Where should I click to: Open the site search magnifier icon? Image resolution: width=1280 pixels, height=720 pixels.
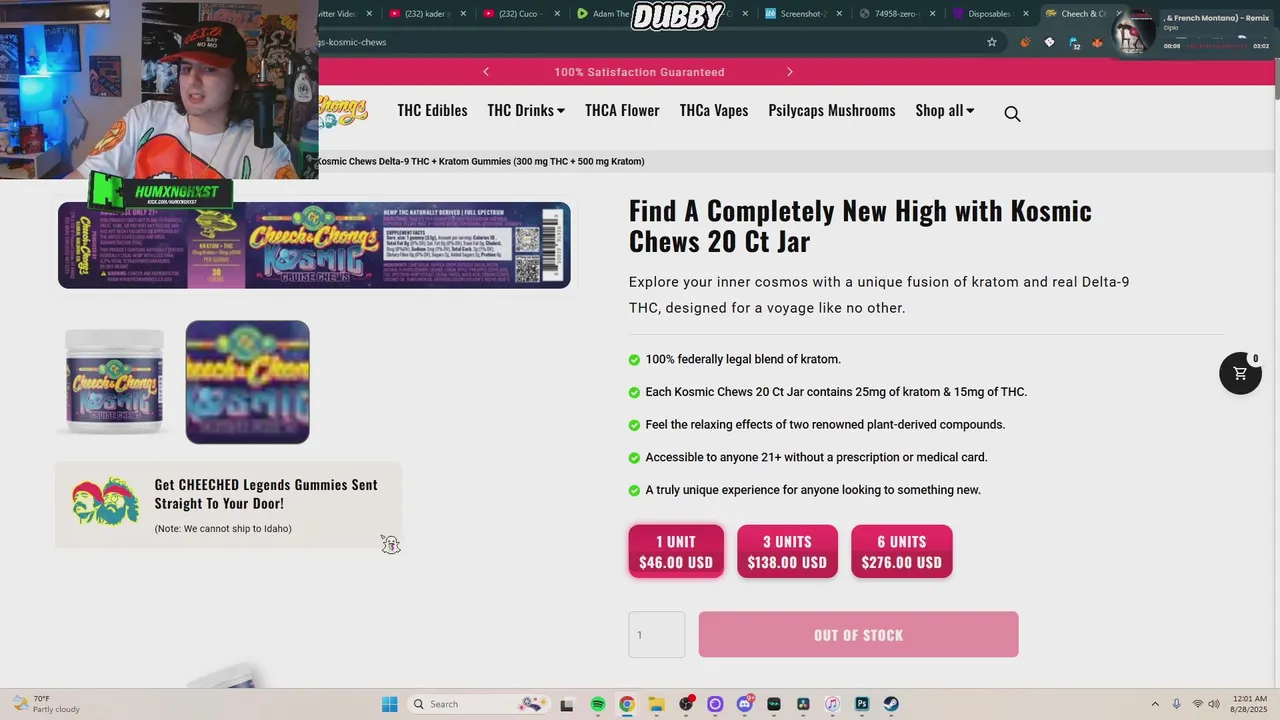click(1012, 114)
